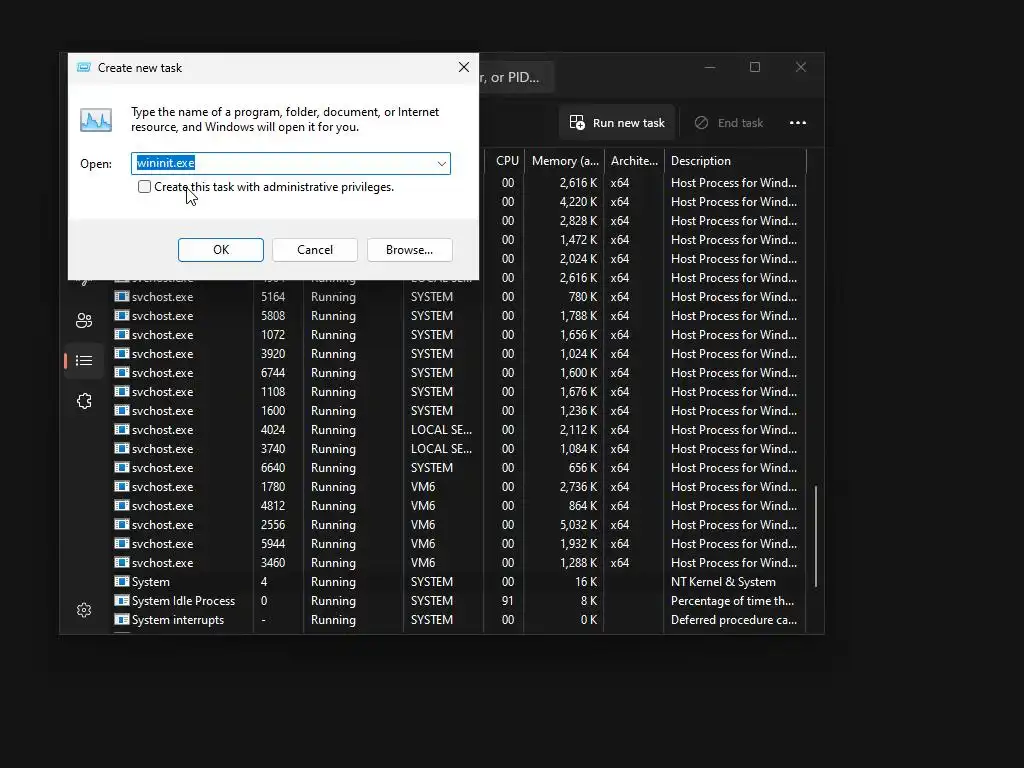Confirm with the OK button

221,249
